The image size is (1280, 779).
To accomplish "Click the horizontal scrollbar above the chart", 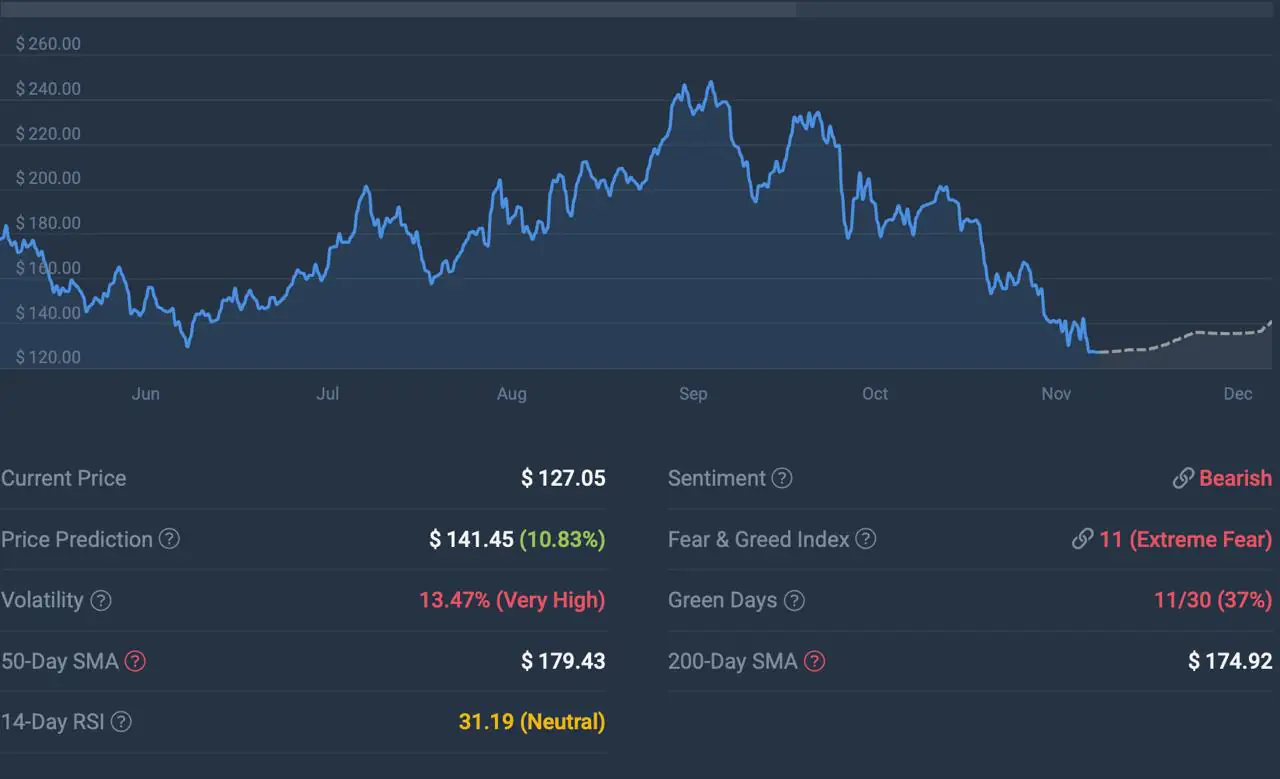I will coord(398,9).
